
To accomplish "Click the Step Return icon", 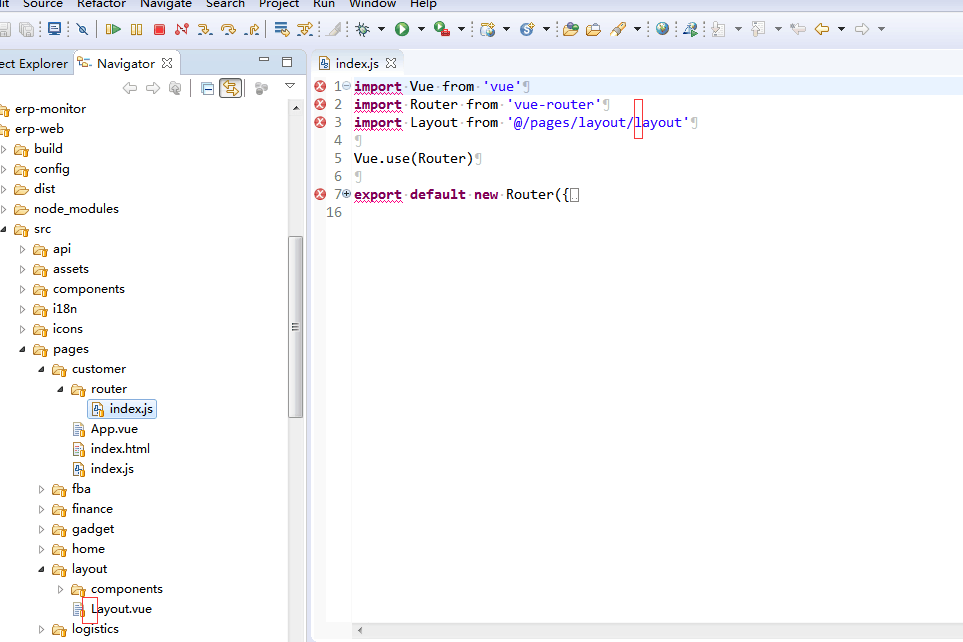I will tap(251, 29).
